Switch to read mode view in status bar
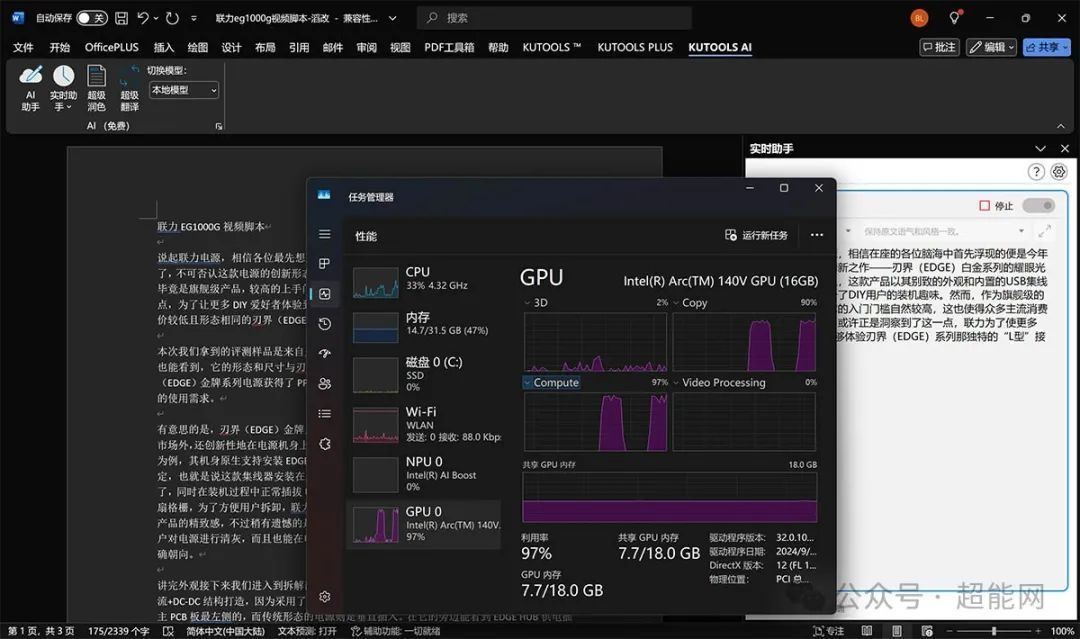Screen dimensions: 1080x639 tap(866, 631)
